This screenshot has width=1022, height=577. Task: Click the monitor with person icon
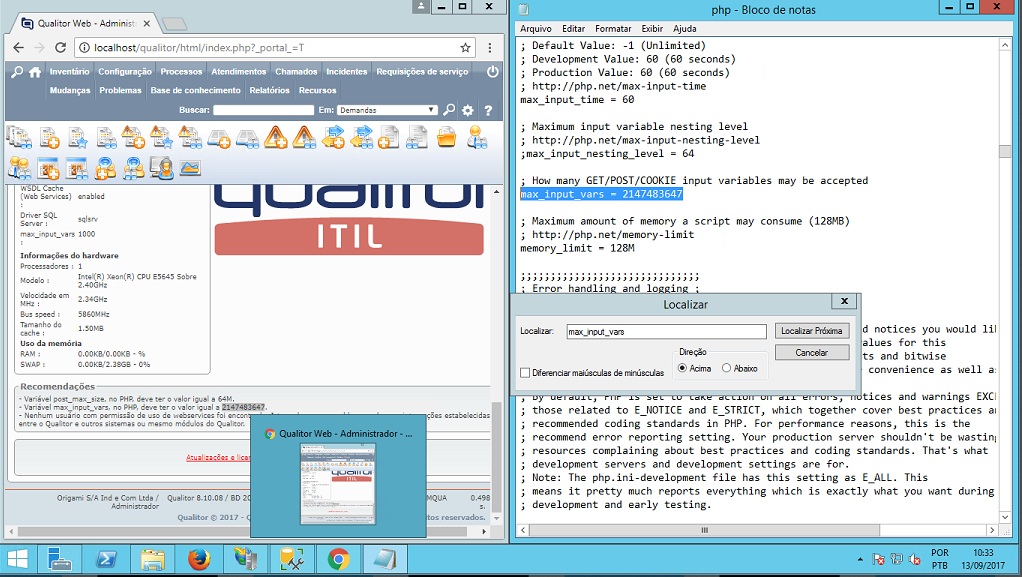tap(162, 168)
